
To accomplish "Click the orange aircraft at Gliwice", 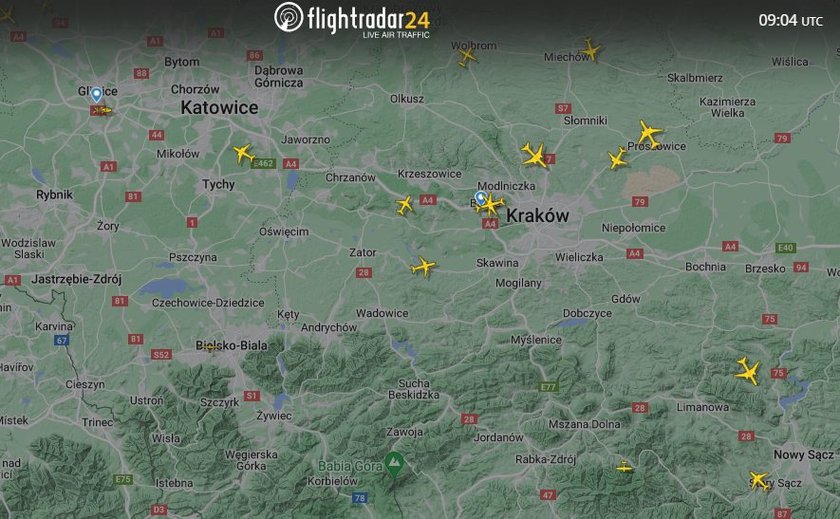I will tap(101, 110).
